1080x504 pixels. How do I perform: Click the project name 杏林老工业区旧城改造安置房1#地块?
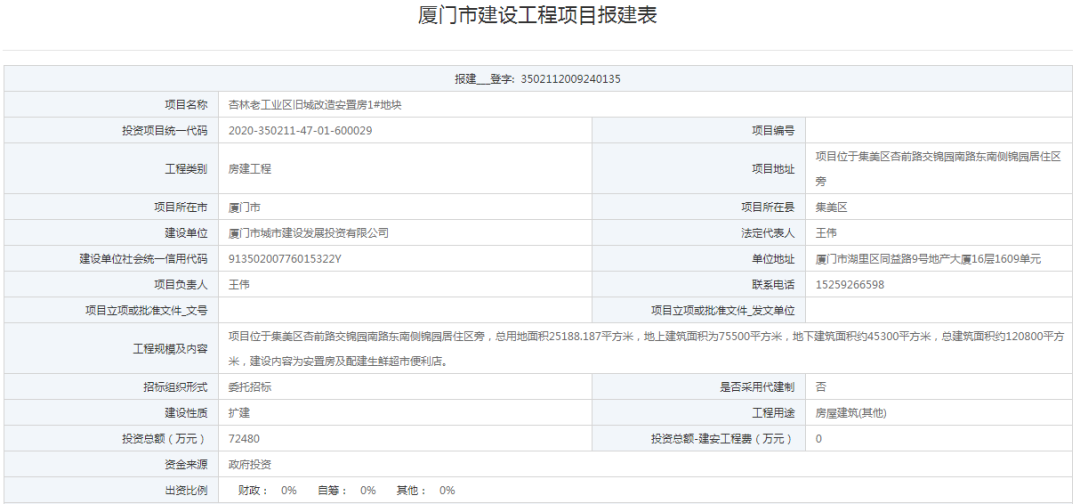point(315,105)
